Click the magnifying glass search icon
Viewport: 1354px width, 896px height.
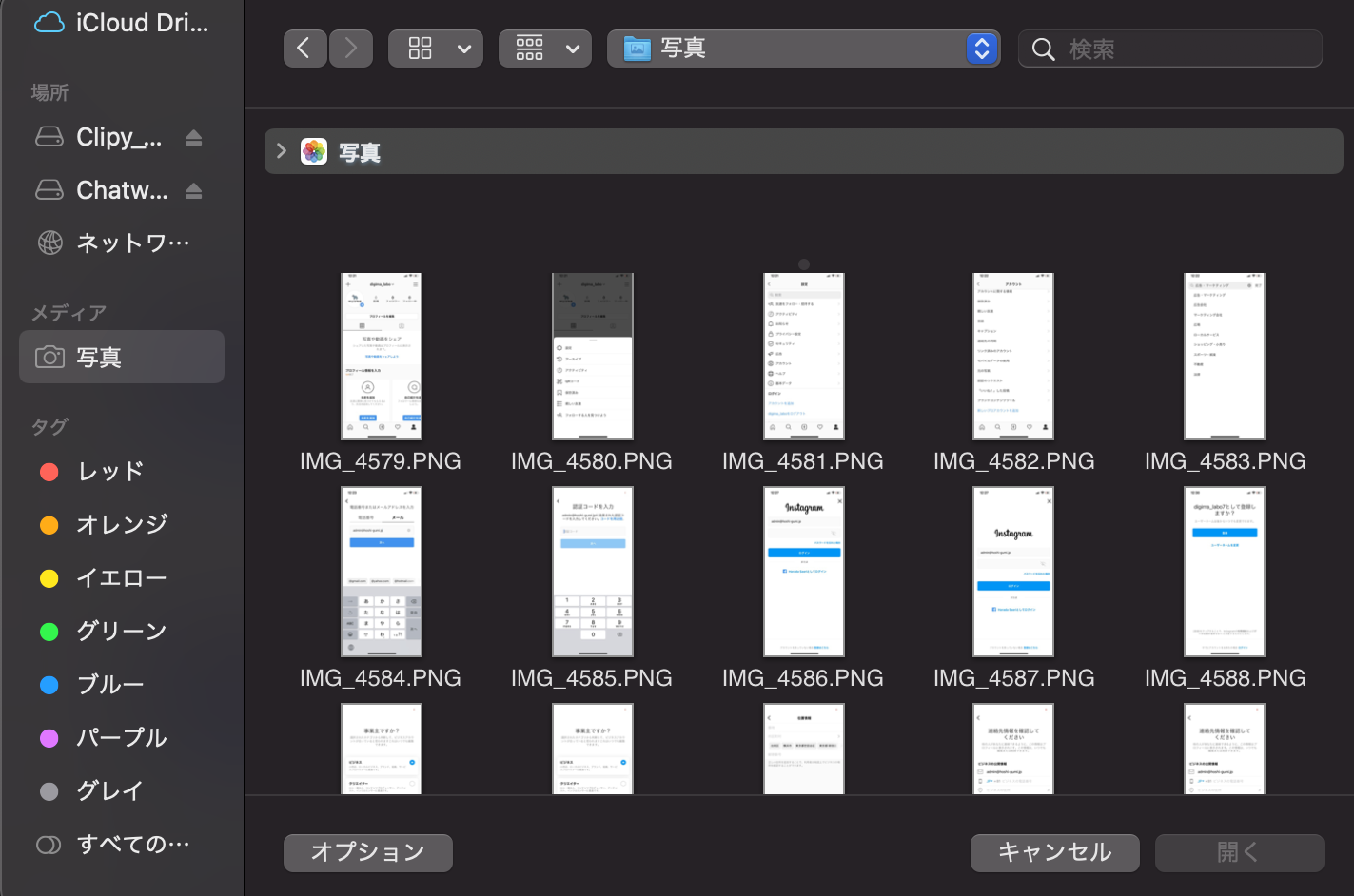(x=1043, y=49)
